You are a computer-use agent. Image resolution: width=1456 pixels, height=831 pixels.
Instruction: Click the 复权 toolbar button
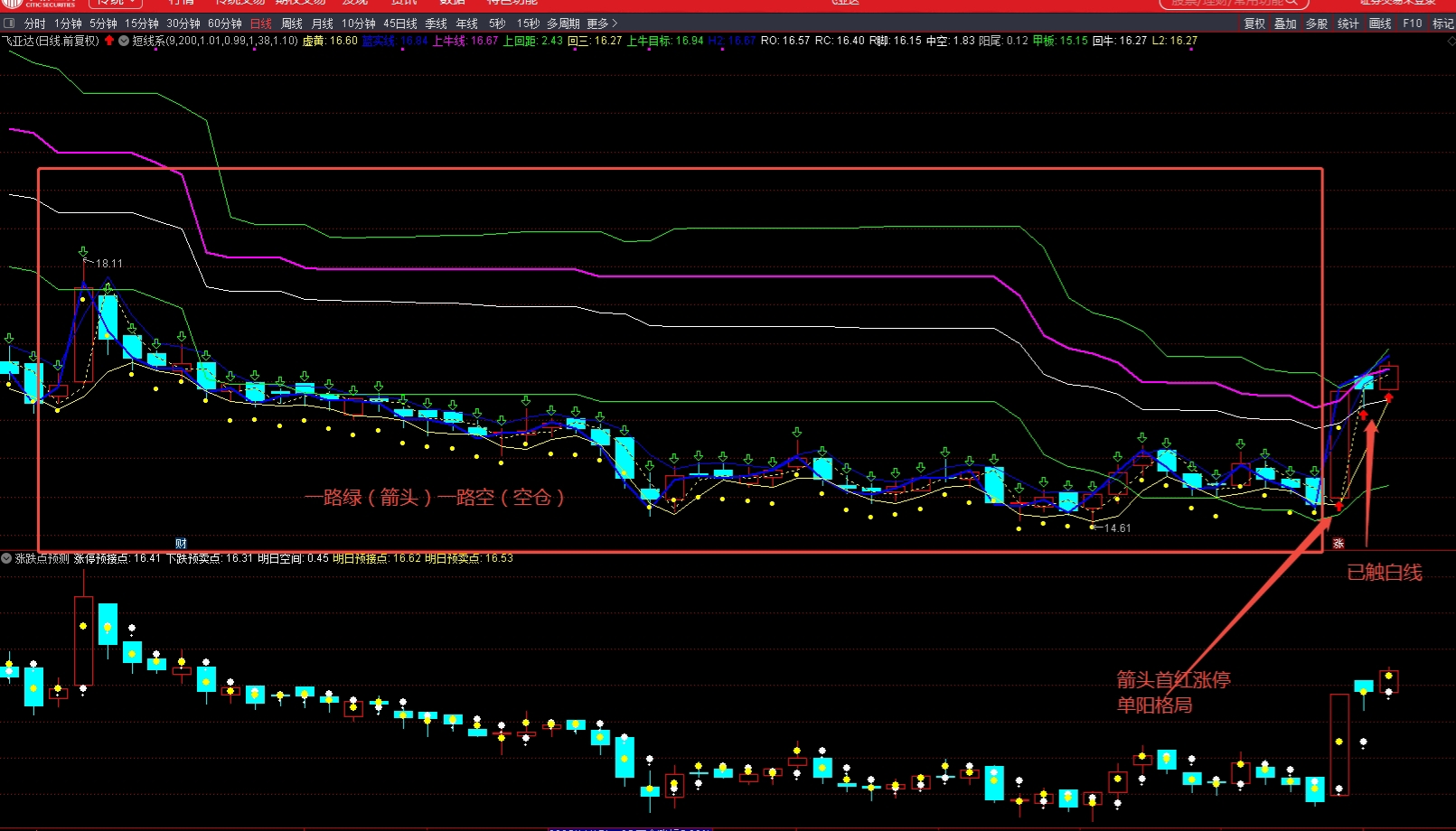click(x=1254, y=23)
